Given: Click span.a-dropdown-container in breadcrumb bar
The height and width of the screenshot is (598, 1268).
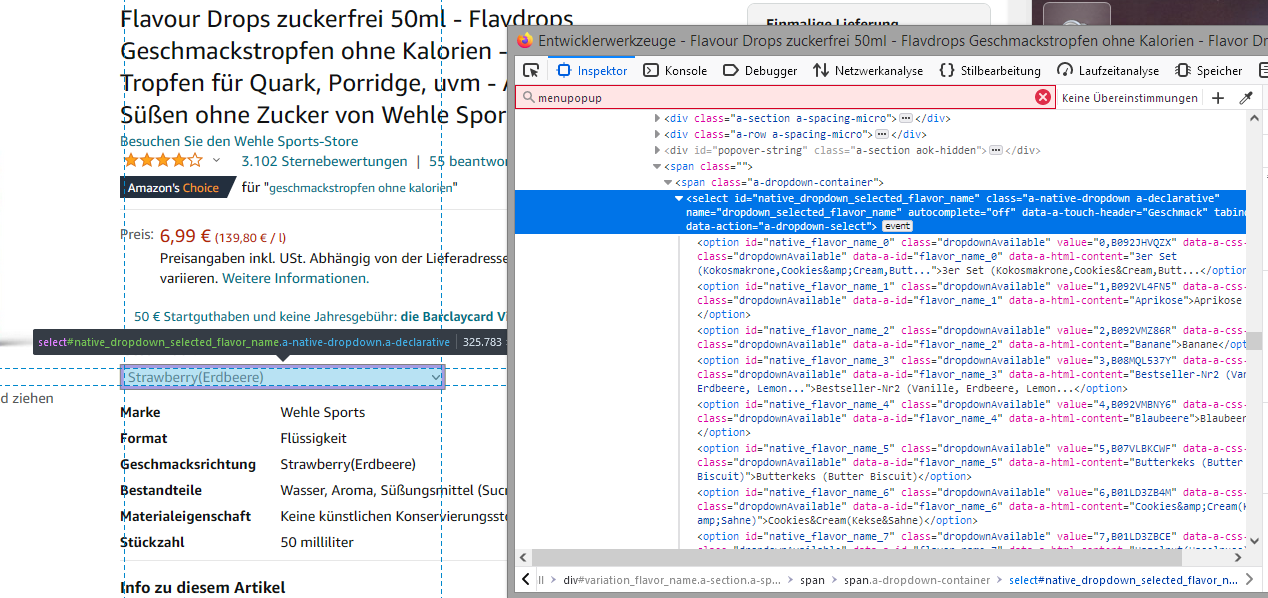Looking at the screenshot, I should pyautogui.click(x=916, y=580).
